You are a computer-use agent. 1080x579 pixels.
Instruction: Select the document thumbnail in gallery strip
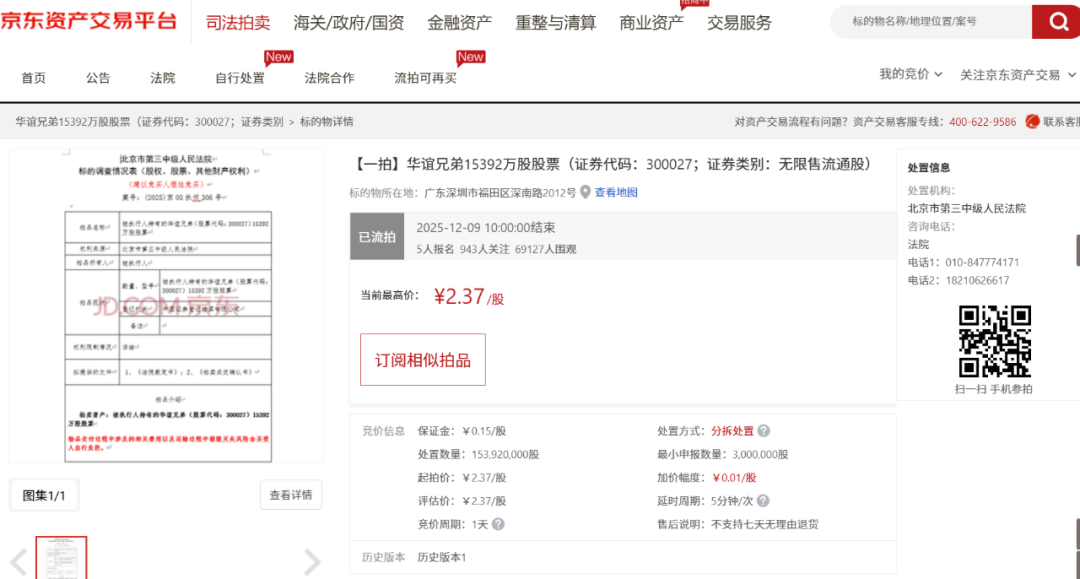61,558
